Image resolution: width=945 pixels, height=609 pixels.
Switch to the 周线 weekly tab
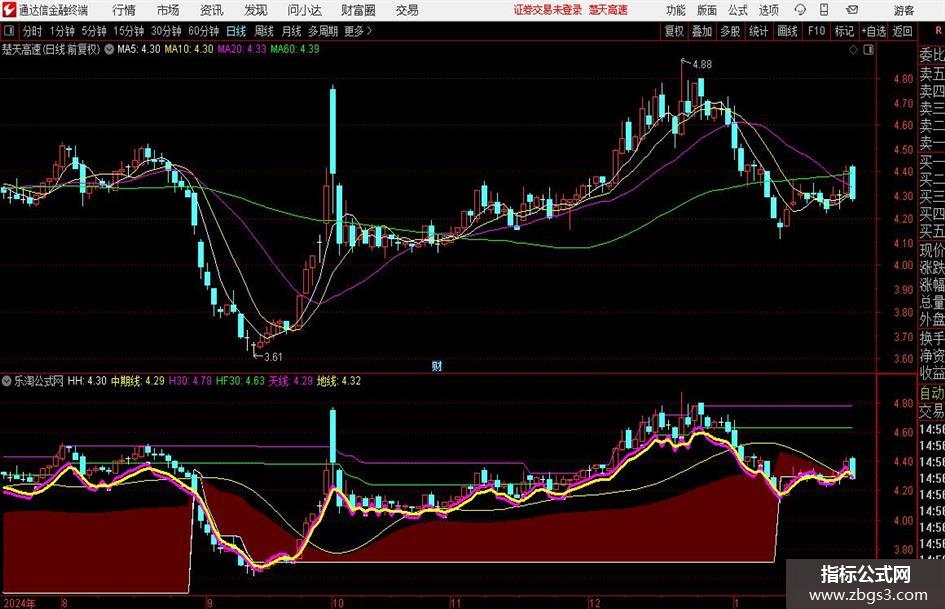pos(263,31)
